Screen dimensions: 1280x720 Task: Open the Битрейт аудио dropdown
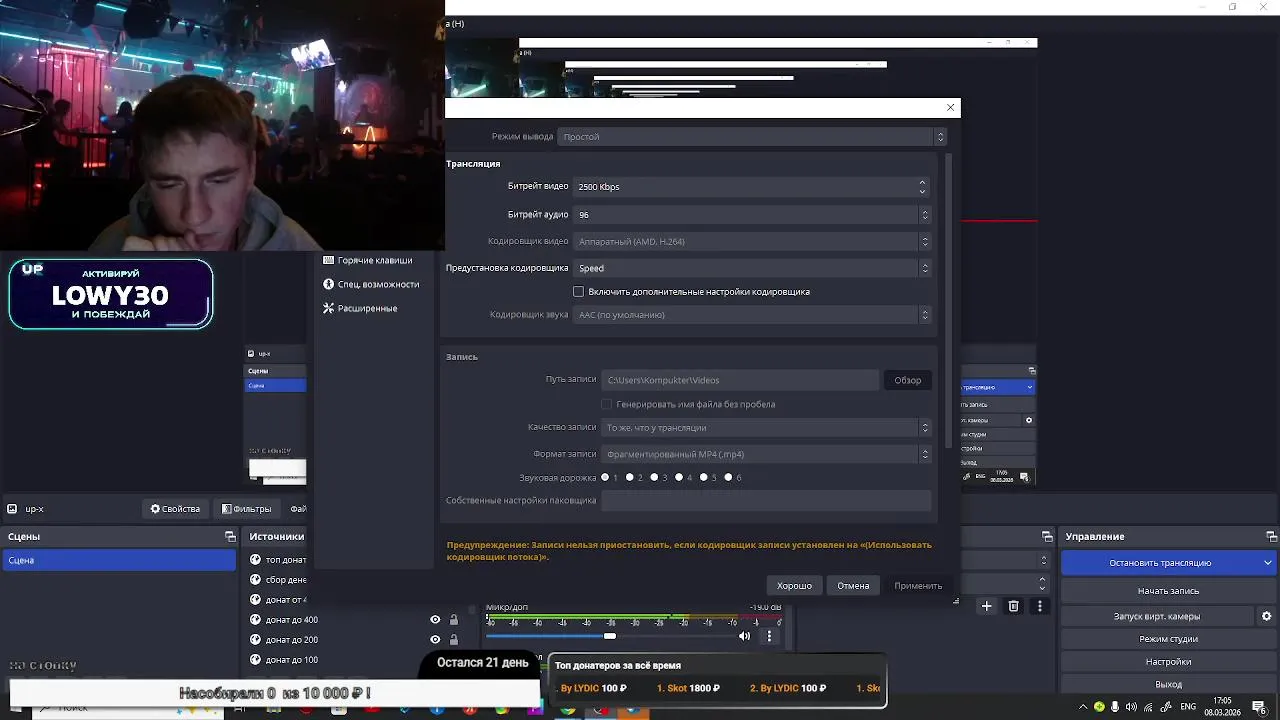tap(752, 214)
